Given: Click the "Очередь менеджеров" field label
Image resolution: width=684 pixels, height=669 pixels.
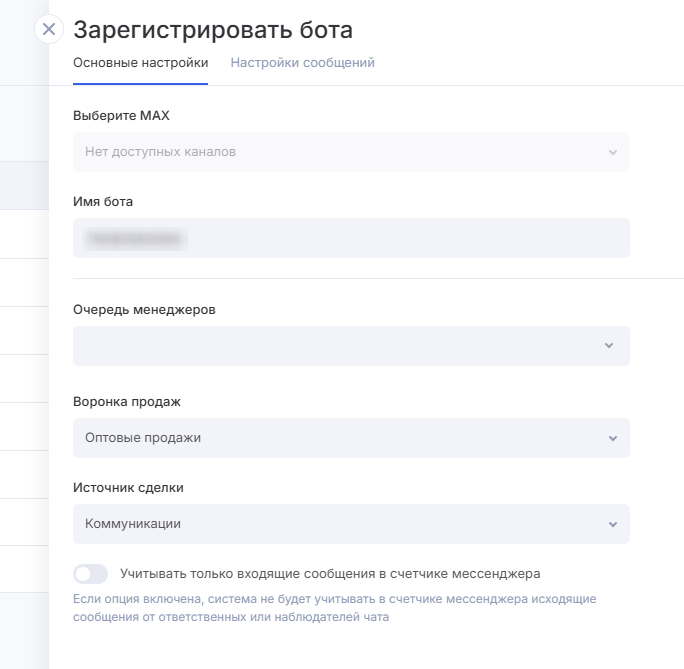Looking at the screenshot, I should click(144, 309).
